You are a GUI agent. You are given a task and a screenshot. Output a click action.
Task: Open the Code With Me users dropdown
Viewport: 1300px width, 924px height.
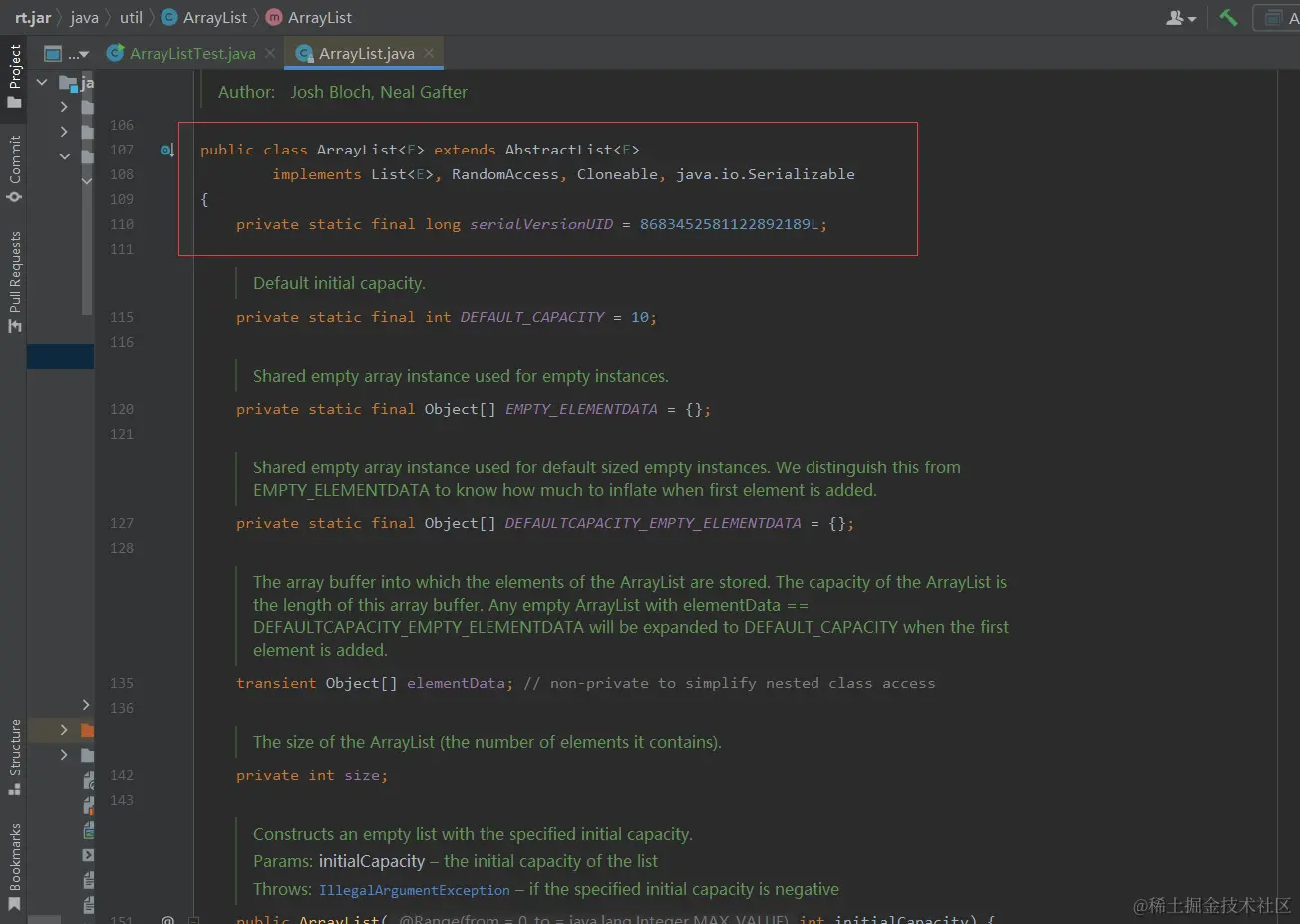(1181, 17)
